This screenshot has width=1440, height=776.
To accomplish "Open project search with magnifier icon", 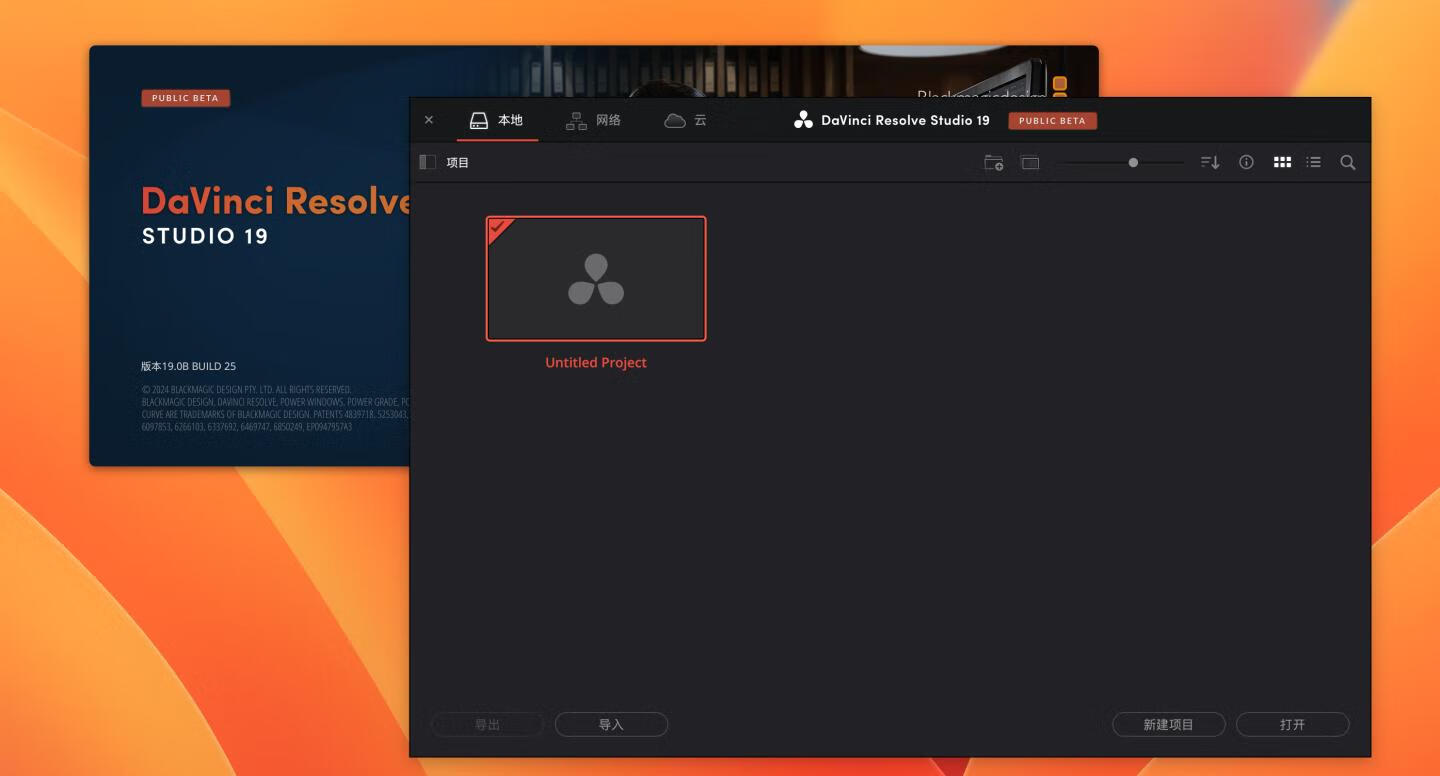I will 1348,162.
